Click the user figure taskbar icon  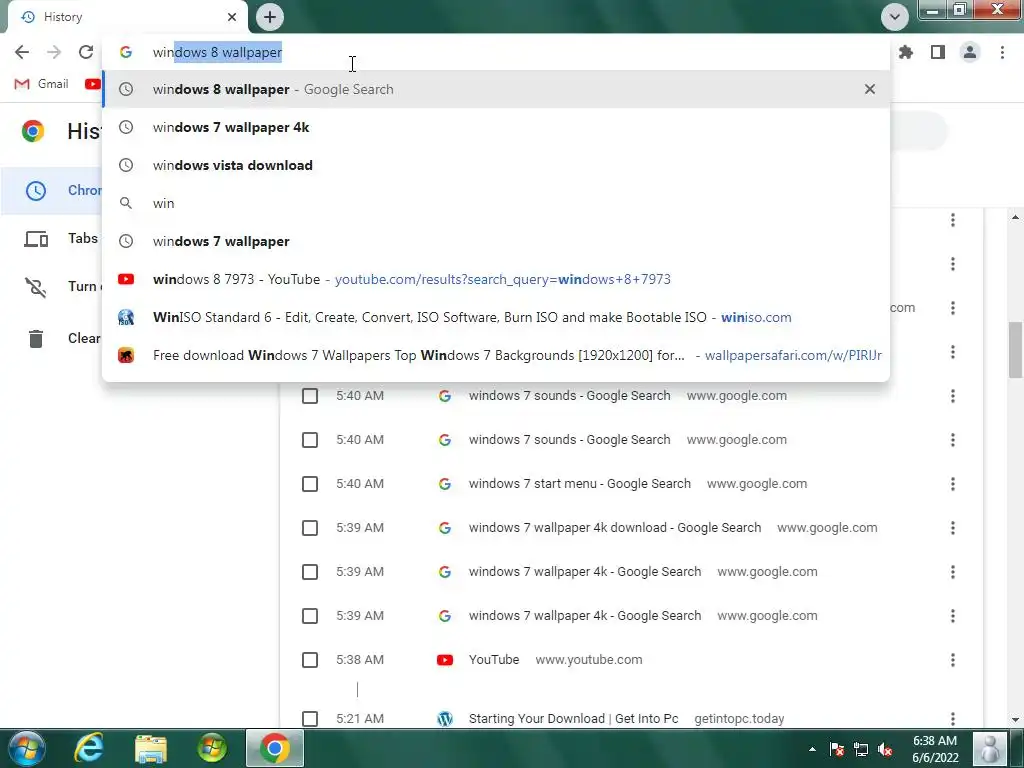pyautogui.click(x=989, y=748)
